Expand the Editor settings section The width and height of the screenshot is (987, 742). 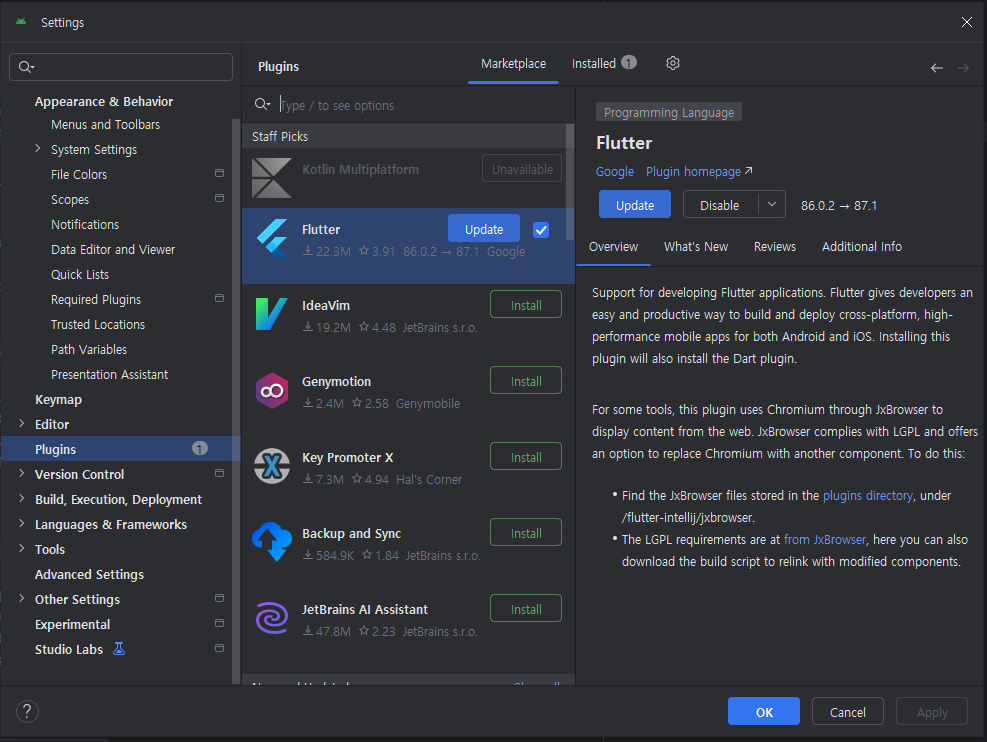[x=21, y=424]
